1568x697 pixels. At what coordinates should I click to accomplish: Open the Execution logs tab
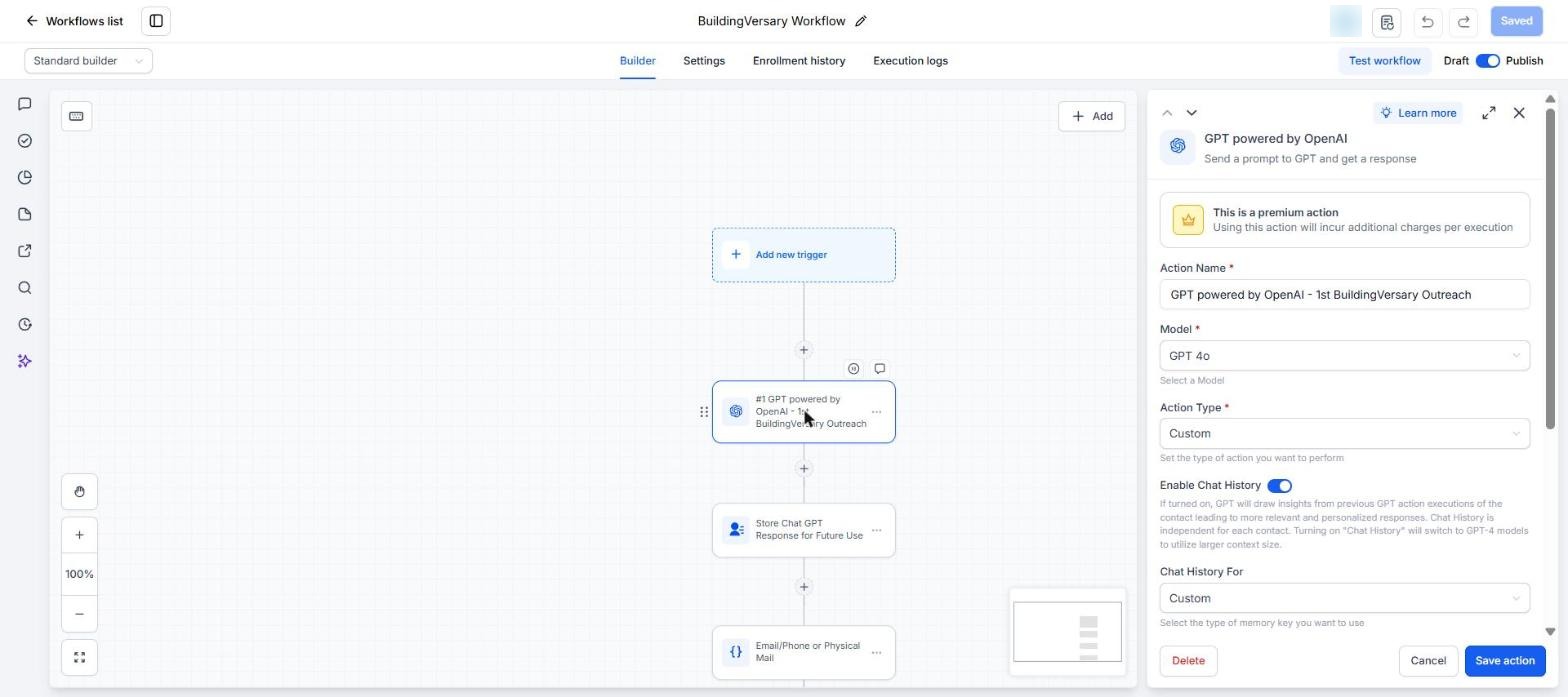[910, 61]
